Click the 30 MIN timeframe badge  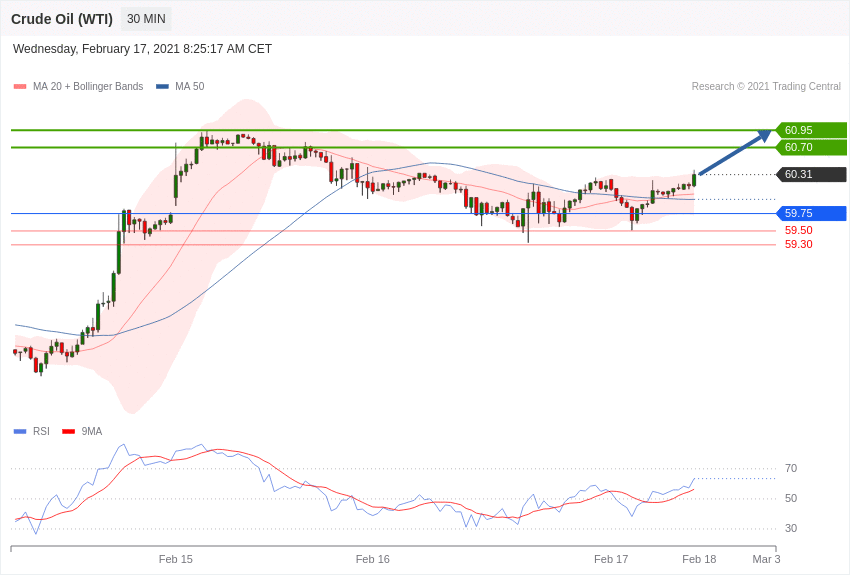point(146,19)
